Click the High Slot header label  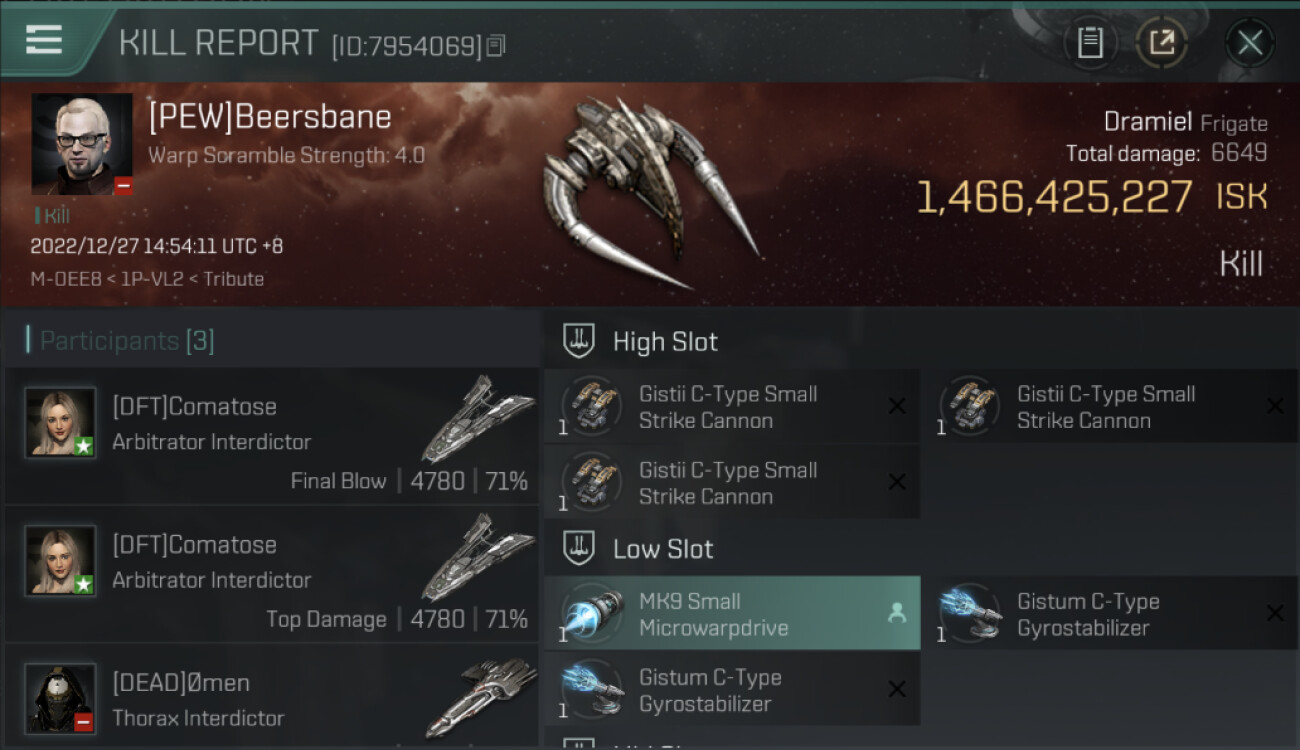tap(665, 342)
